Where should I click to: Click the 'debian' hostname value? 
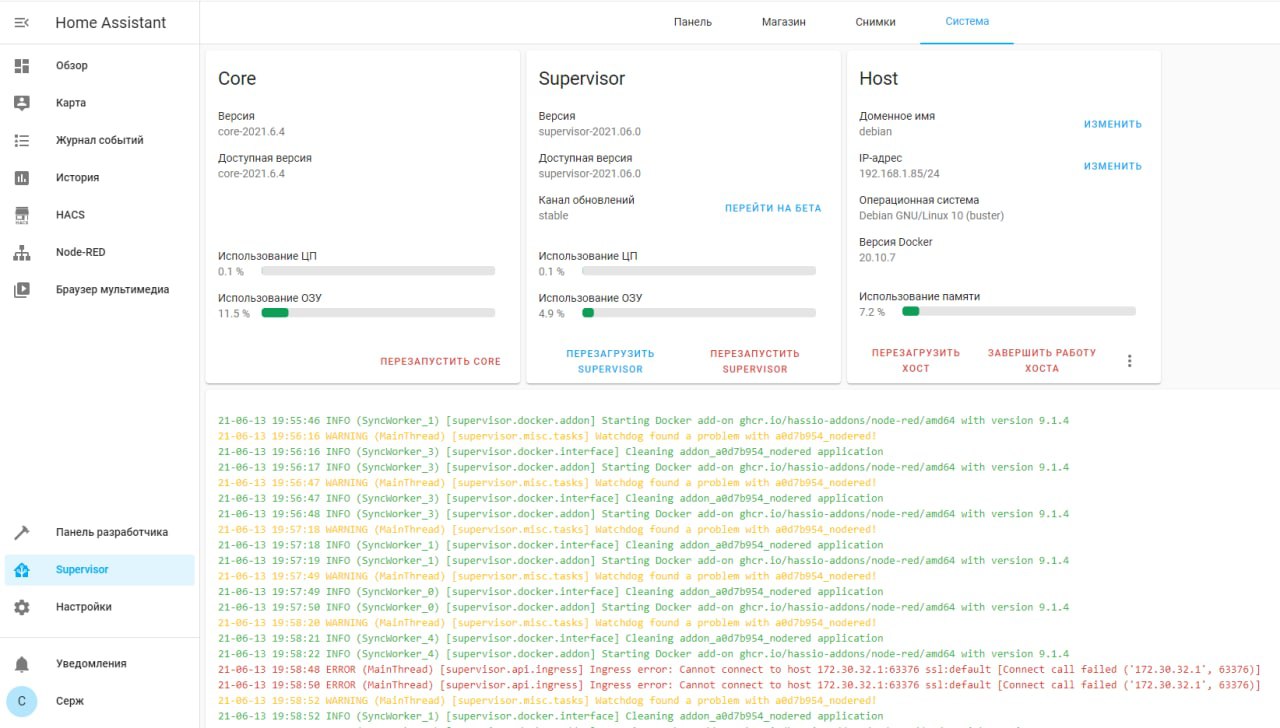click(x=876, y=131)
